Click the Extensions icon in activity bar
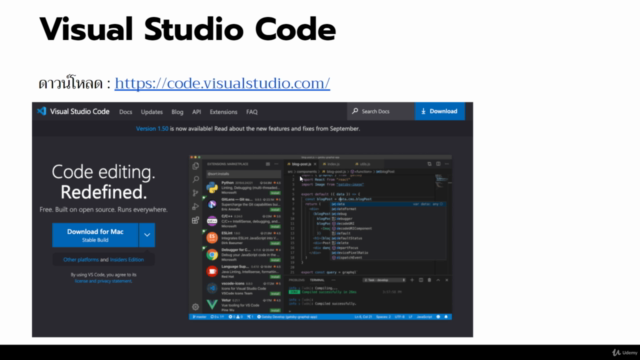 point(196,220)
